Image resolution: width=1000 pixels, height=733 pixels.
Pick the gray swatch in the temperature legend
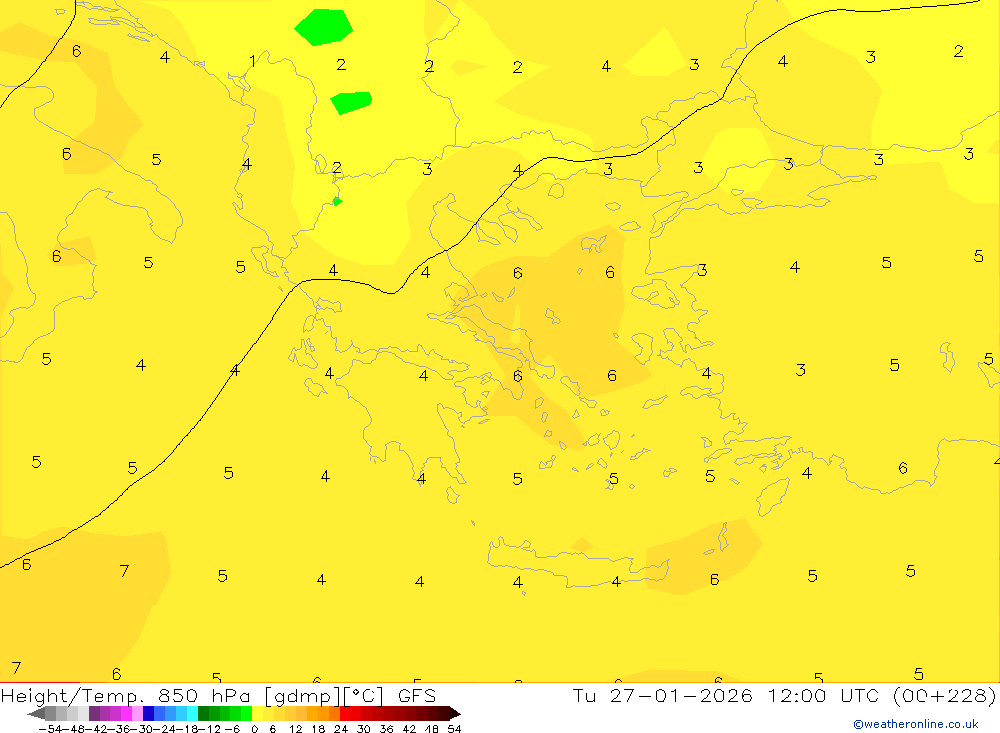point(50,714)
